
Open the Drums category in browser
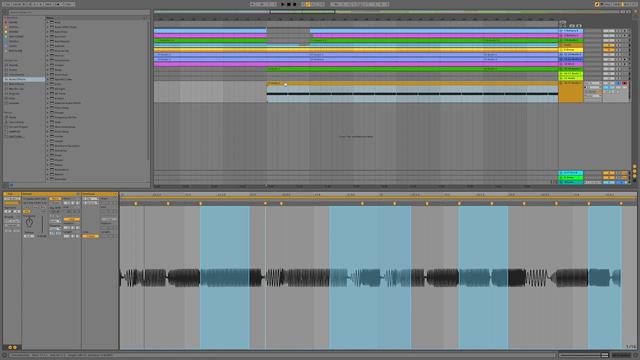pyautogui.click(x=13, y=70)
